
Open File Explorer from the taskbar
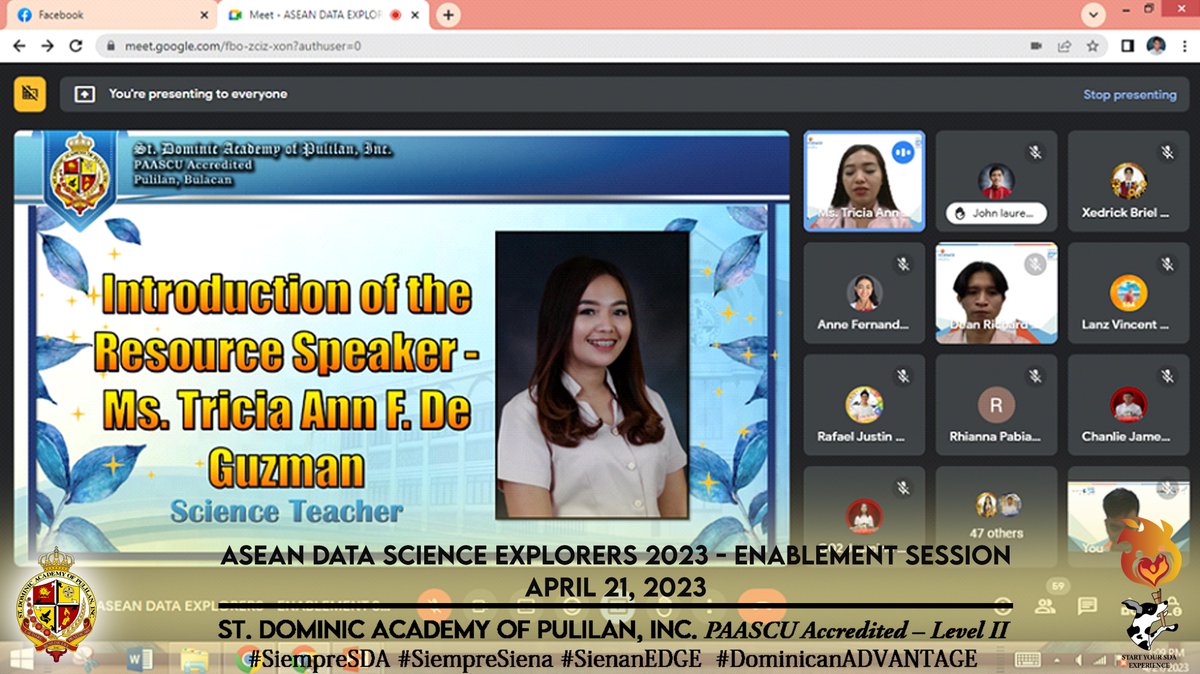tap(194, 659)
